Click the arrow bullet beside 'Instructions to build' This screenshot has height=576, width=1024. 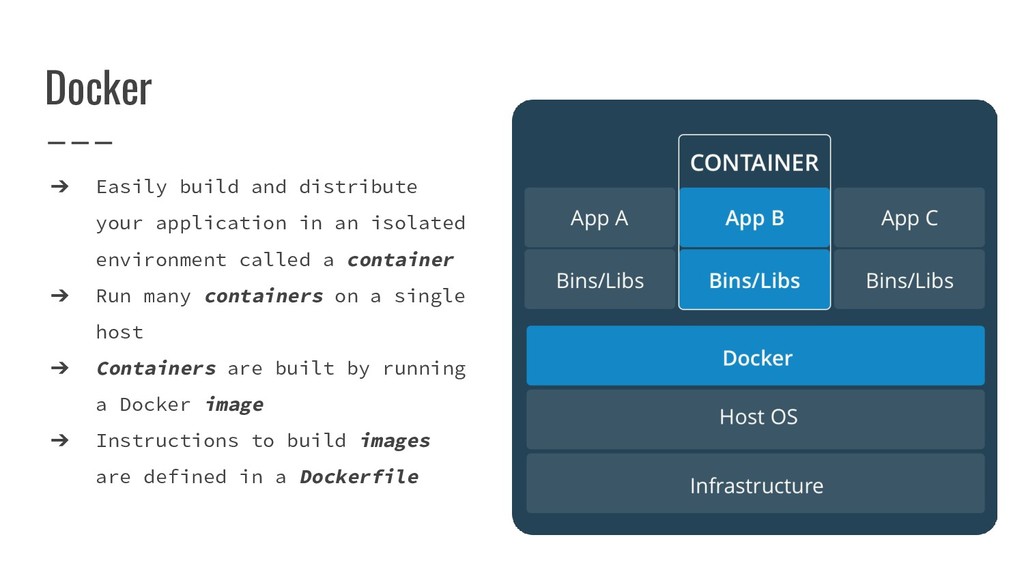(59, 441)
